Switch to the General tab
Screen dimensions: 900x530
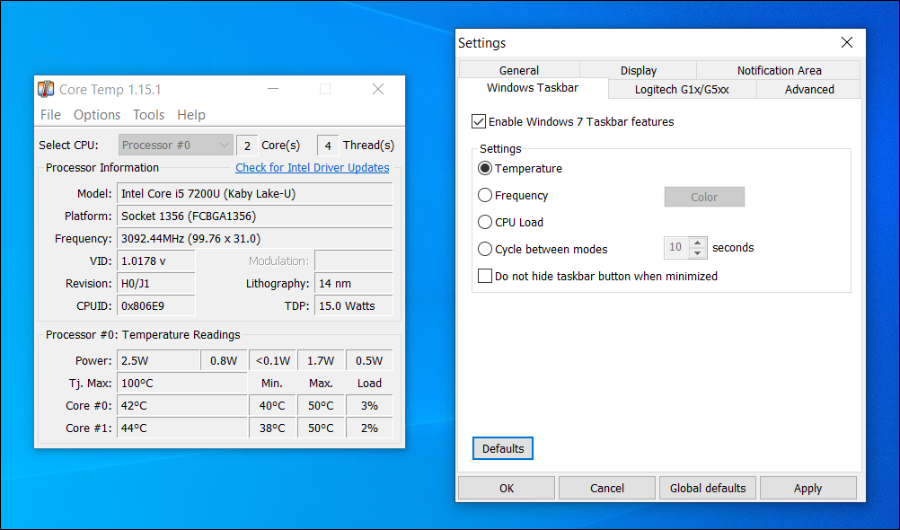point(519,70)
